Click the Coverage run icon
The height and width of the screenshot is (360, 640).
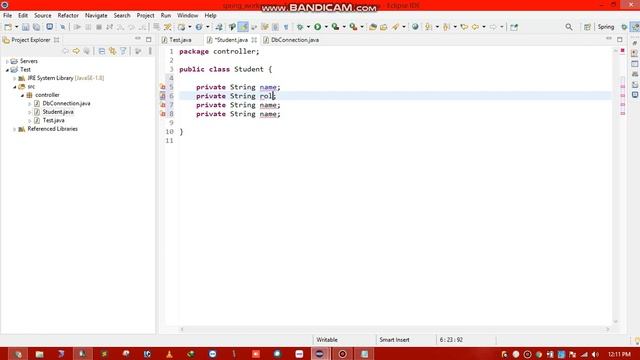click(336, 27)
